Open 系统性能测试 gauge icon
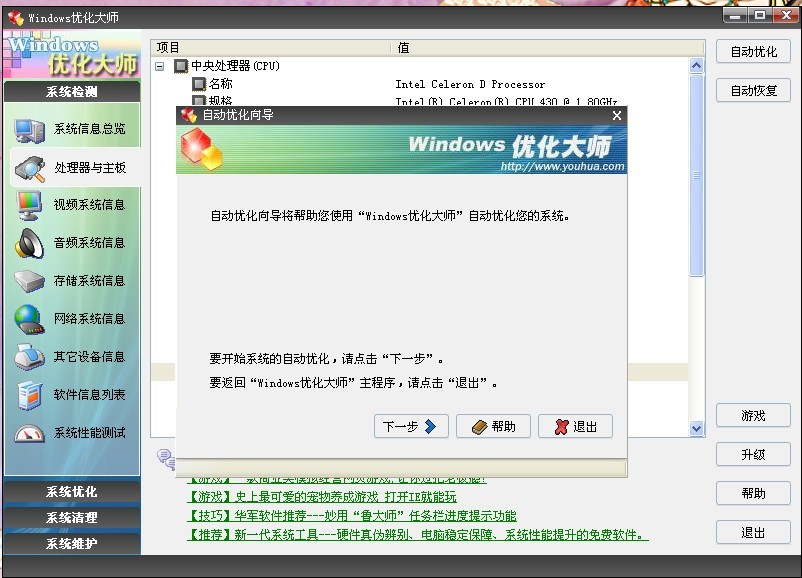 click(x=29, y=434)
